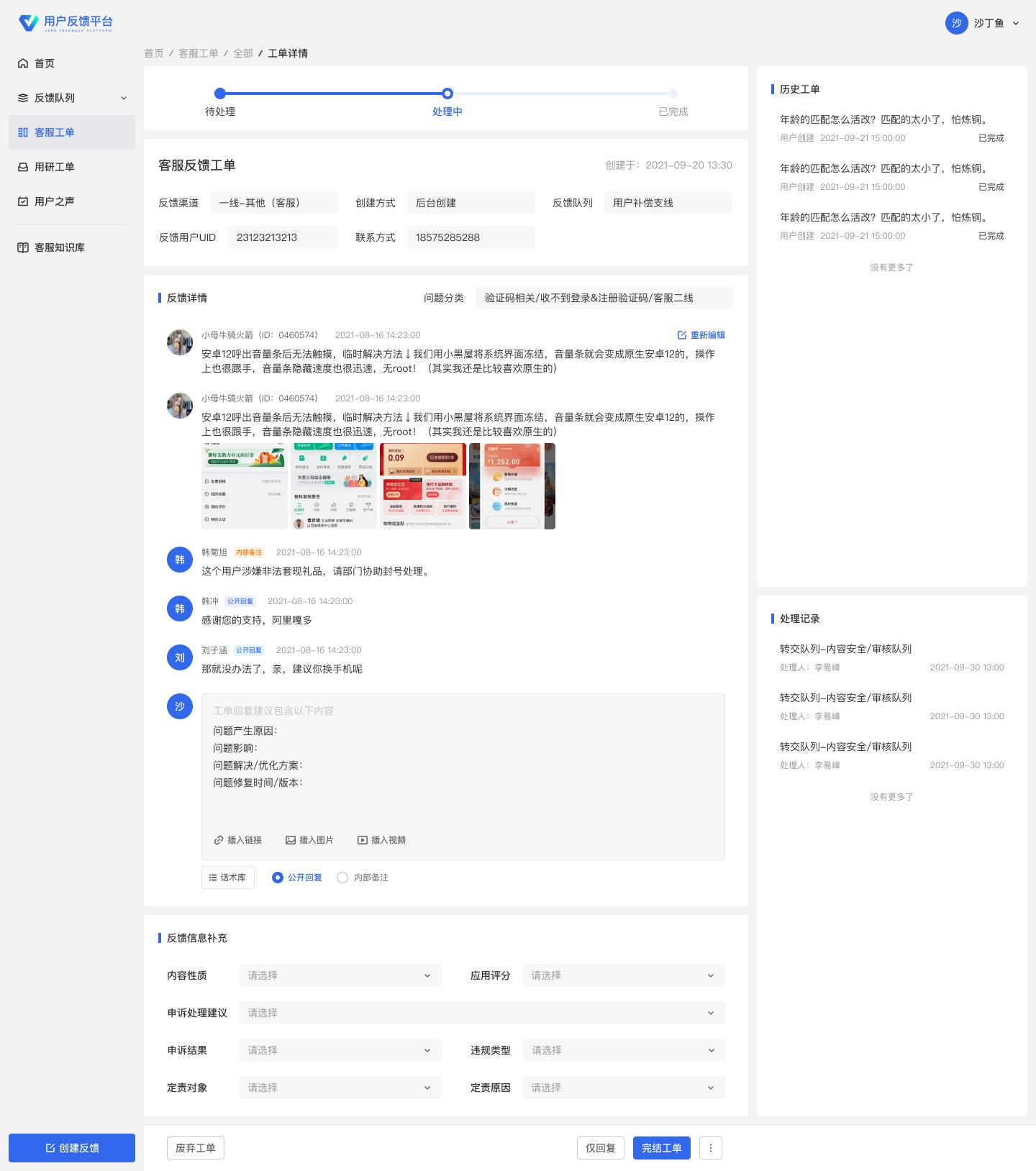The height and width of the screenshot is (1171, 1036).
Task: Select the 公开回复 radio button
Action: tap(278, 878)
